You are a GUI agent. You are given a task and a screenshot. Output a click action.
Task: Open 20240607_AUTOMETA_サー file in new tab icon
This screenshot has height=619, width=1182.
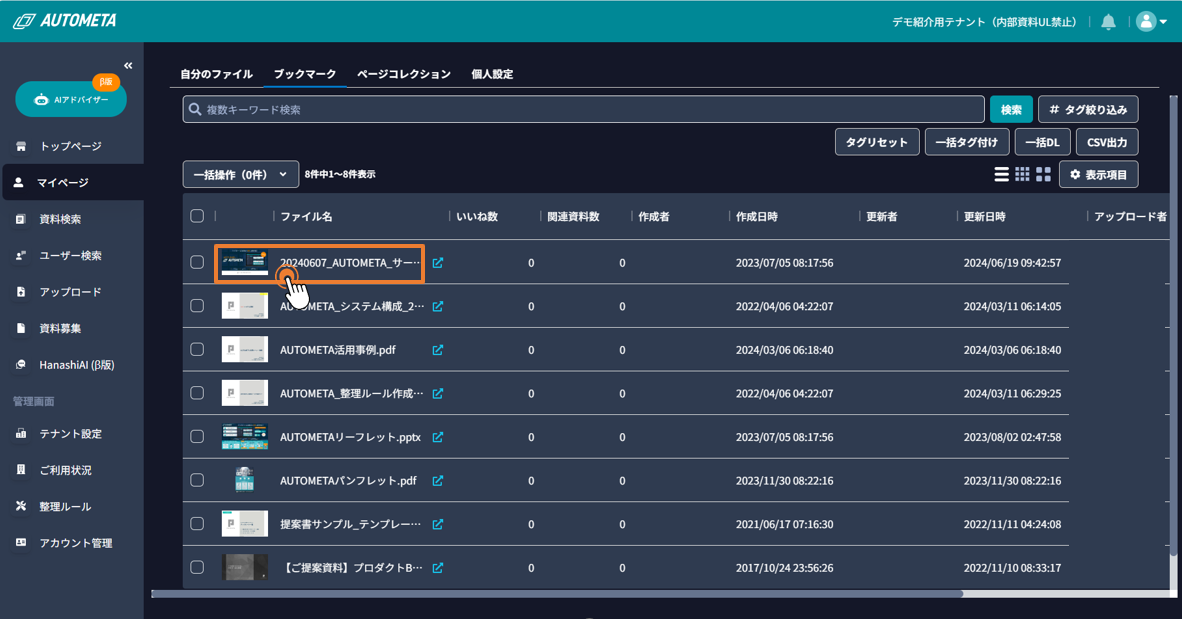pos(438,262)
